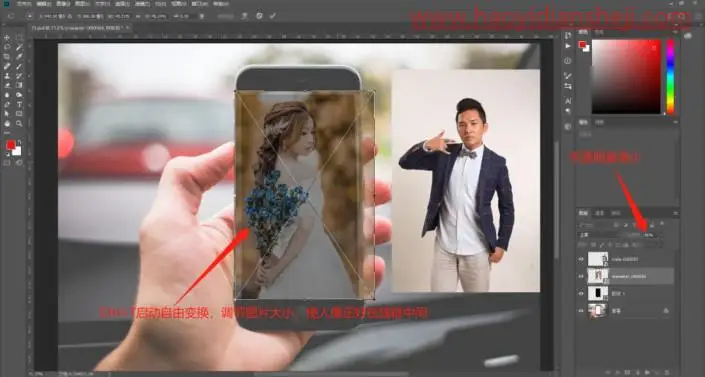
Task: Select the Crop tool
Action: (x=7, y=57)
